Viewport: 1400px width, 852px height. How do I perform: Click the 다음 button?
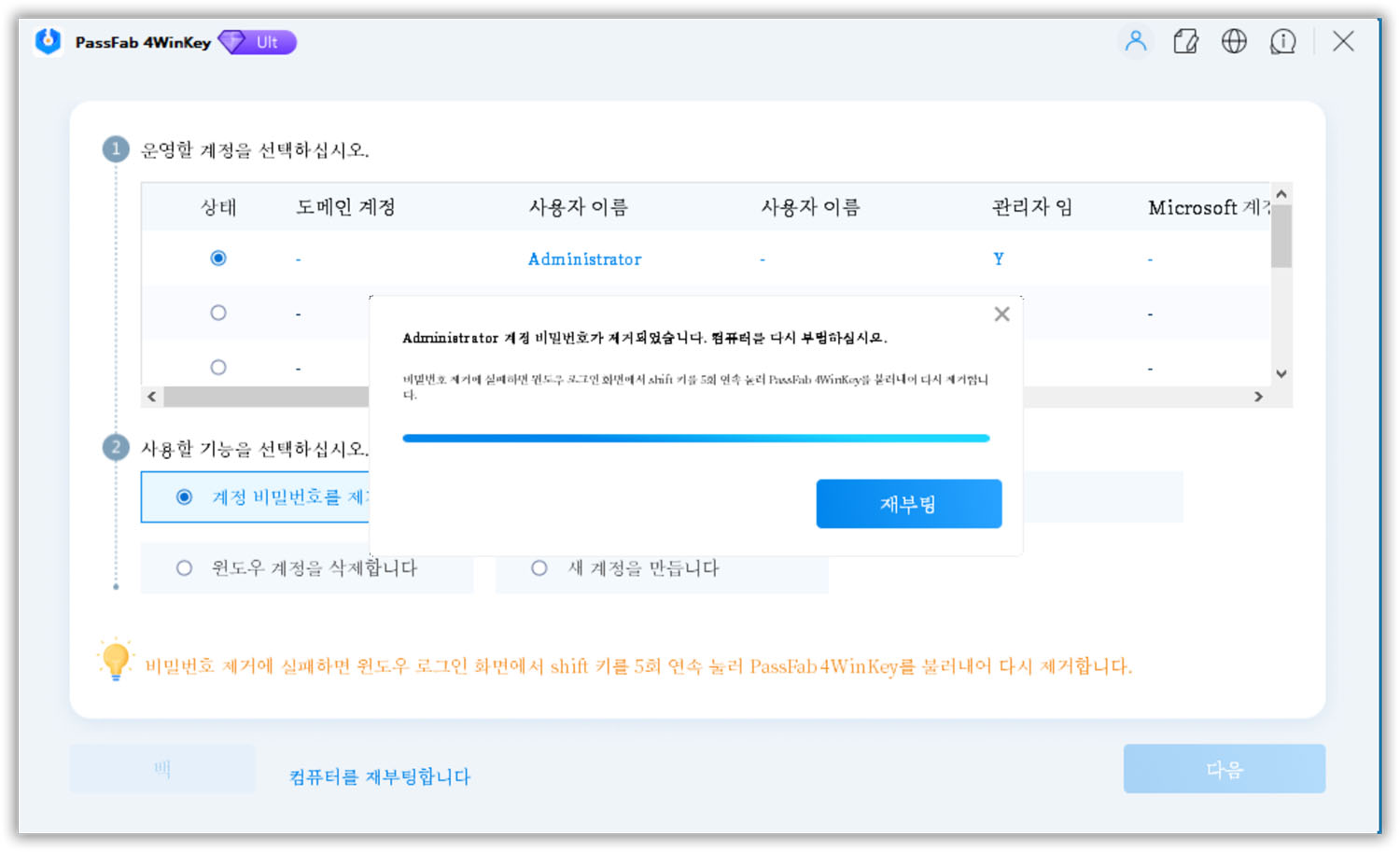point(1224,768)
